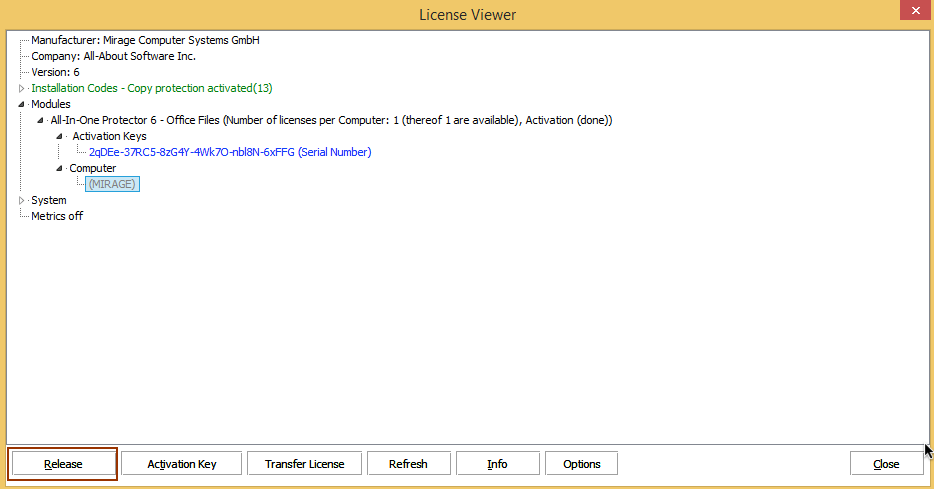This screenshot has height=489, width=934.
Task: Select Installation Codes - Copy protection activated
Action: (x=152, y=88)
